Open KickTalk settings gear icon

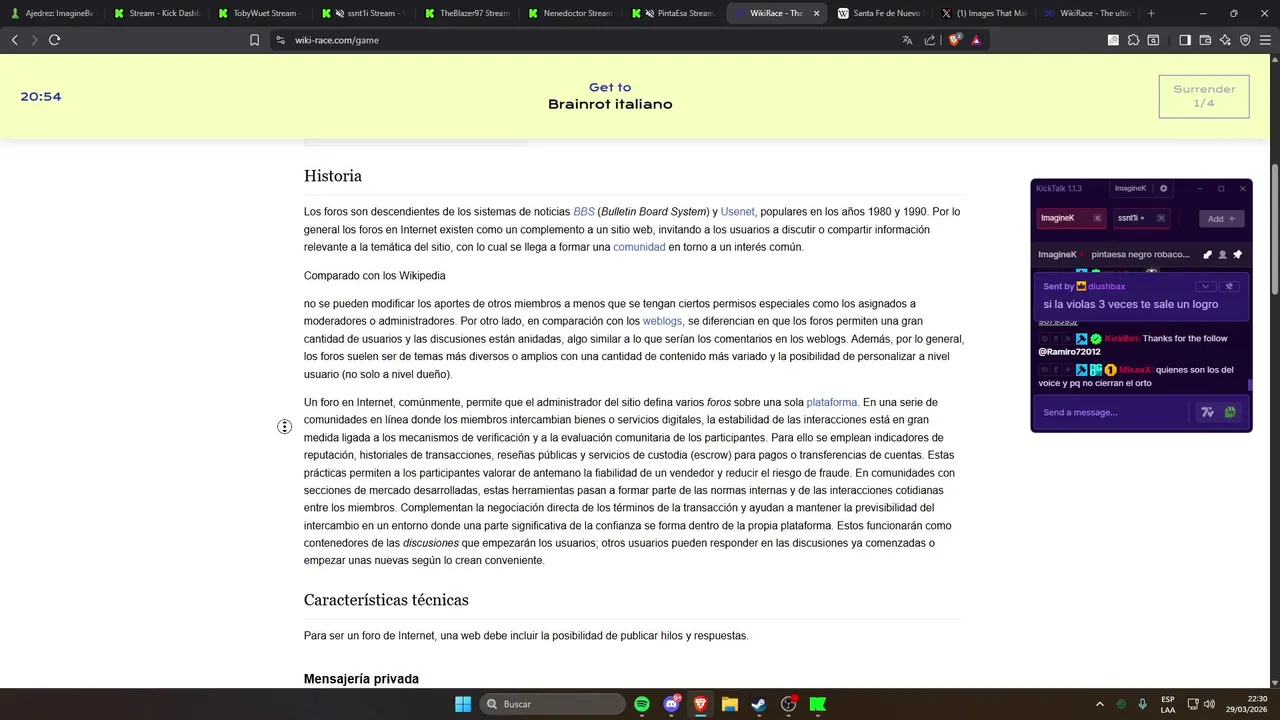coord(1163,188)
